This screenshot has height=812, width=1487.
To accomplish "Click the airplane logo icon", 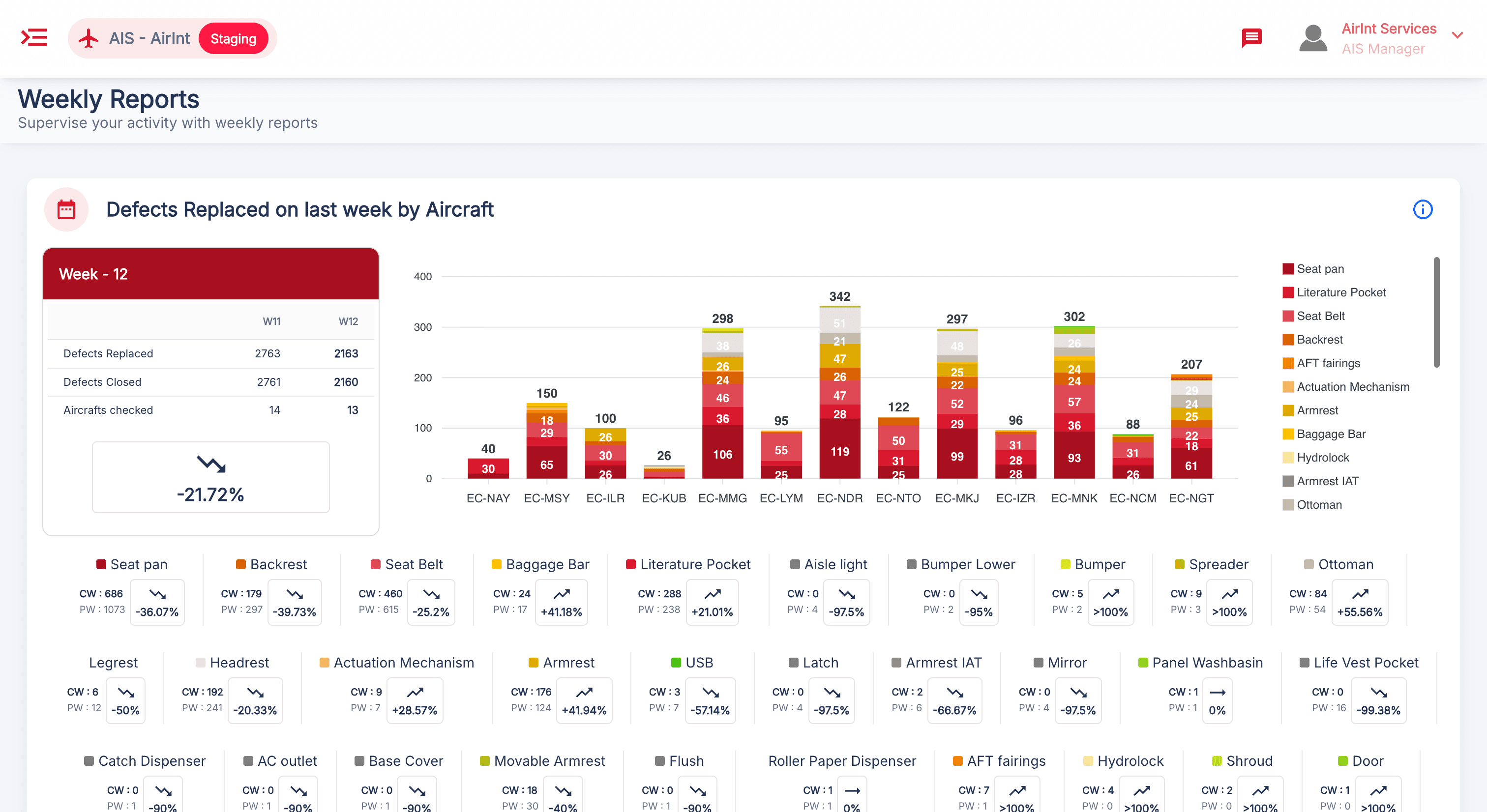I will [89, 39].
